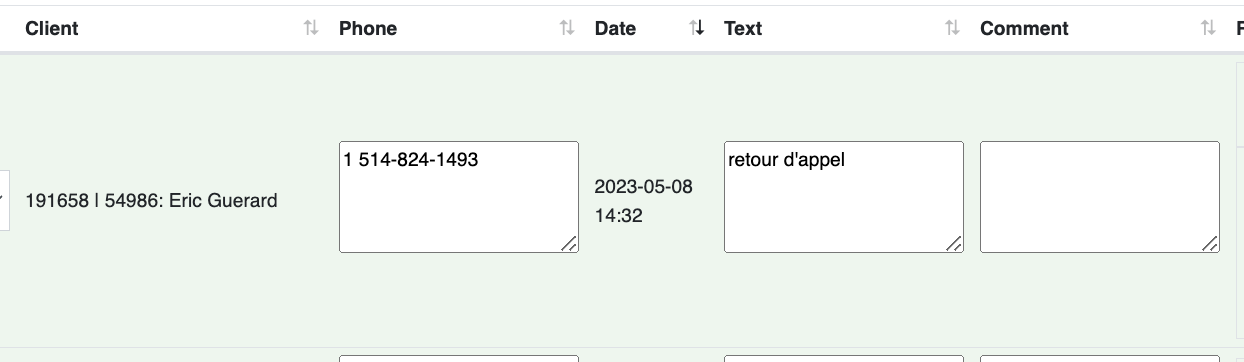Click the client cell 191658 | 54986: Eric Guerard
Image resolution: width=1244 pixels, height=362 pixels.
point(151,201)
